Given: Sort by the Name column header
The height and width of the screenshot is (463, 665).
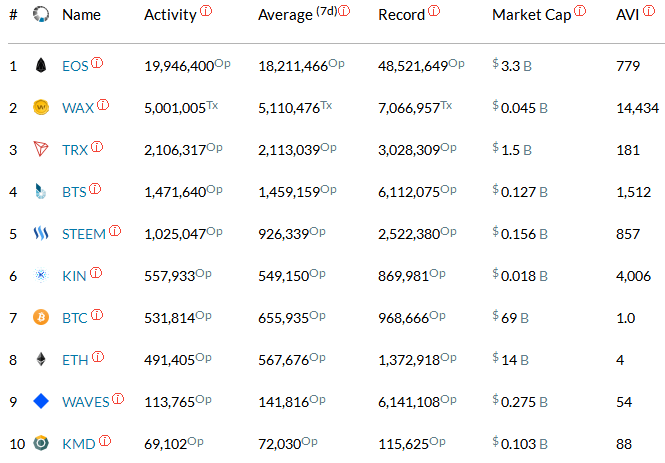Looking at the screenshot, I should (81, 15).
